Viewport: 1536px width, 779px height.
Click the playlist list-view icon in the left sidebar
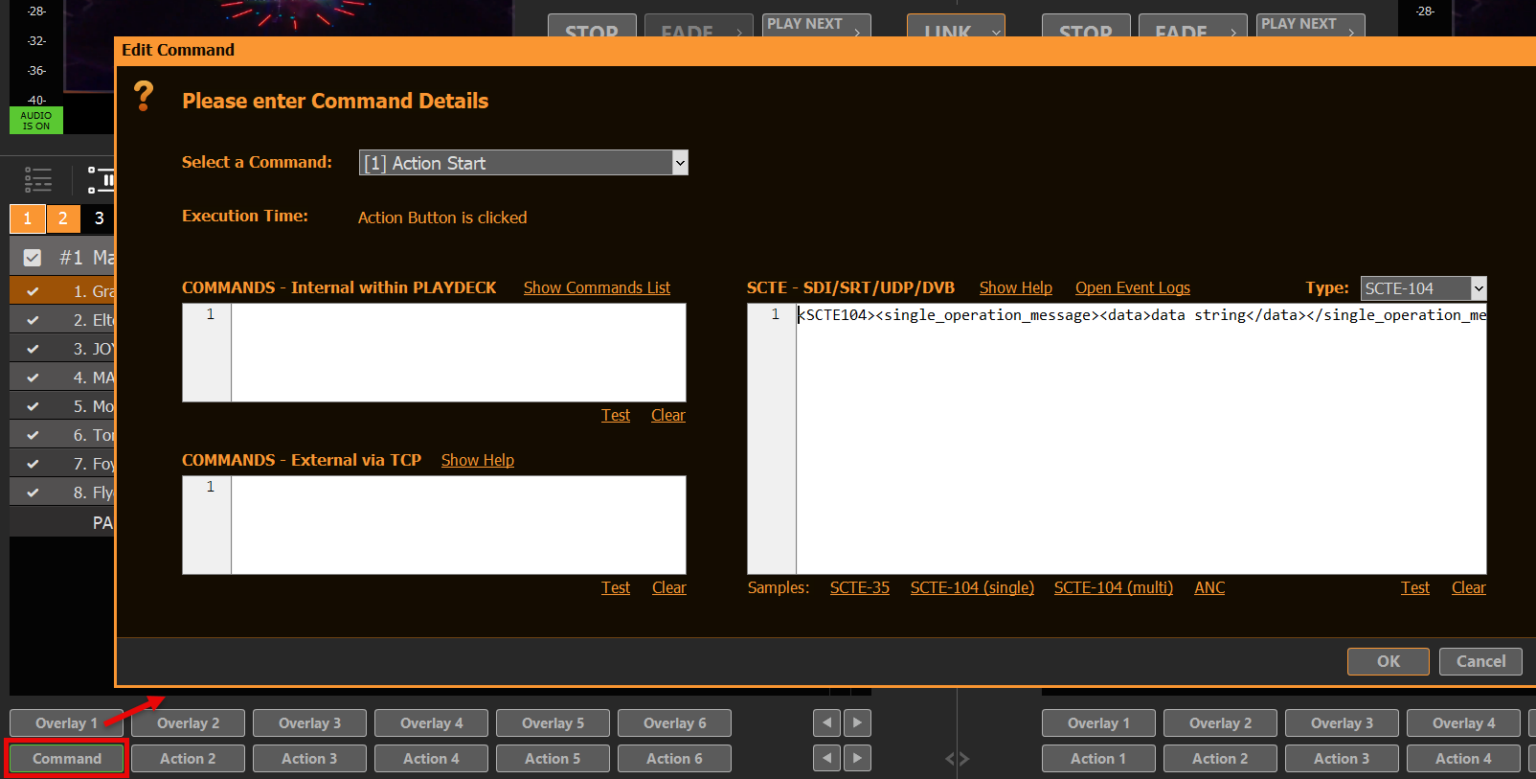pyautogui.click(x=38, y=180)
